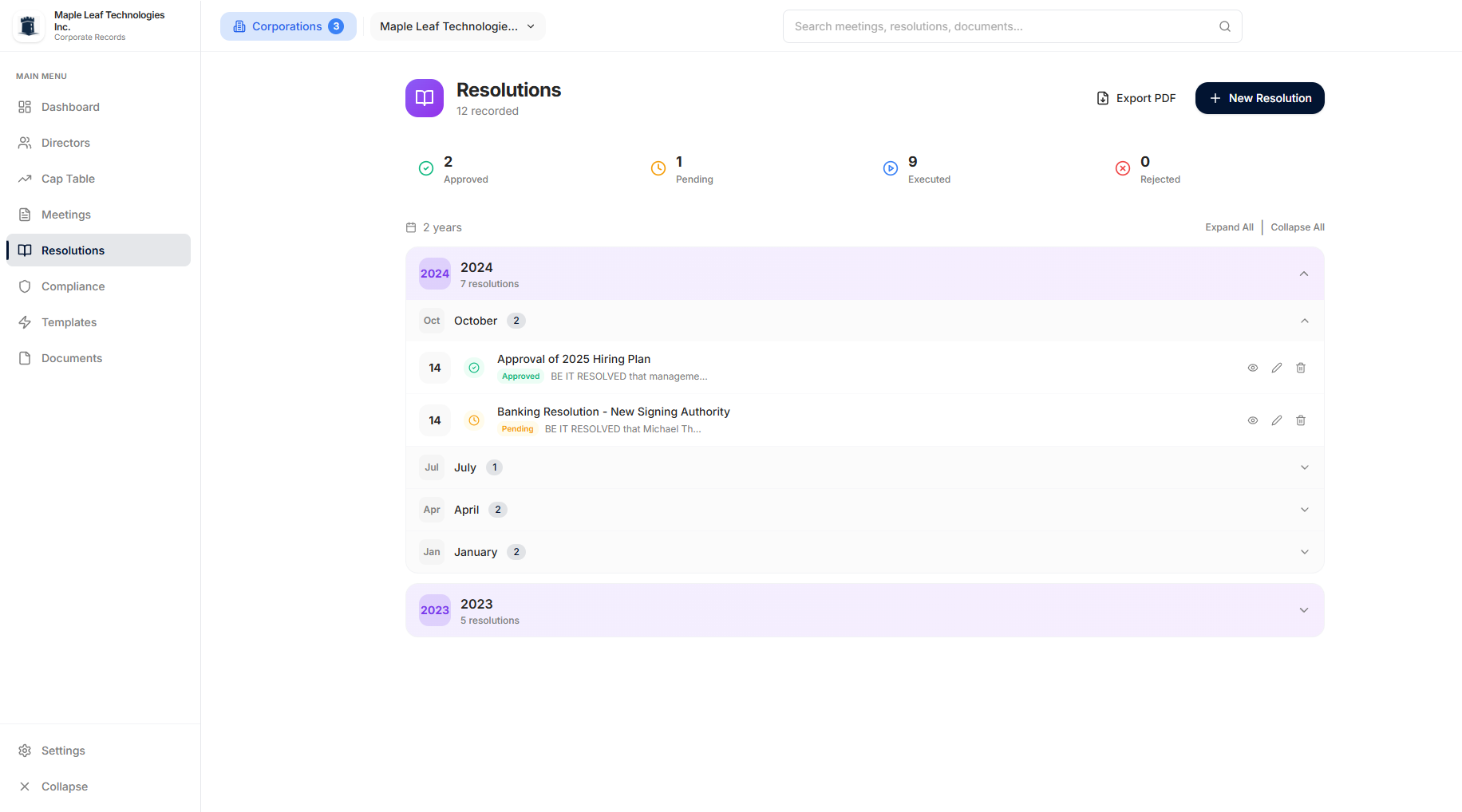Focus the search meetings and resolutions field
The height and width of the screenshot is (812, 1462).
click(1012, 26)
